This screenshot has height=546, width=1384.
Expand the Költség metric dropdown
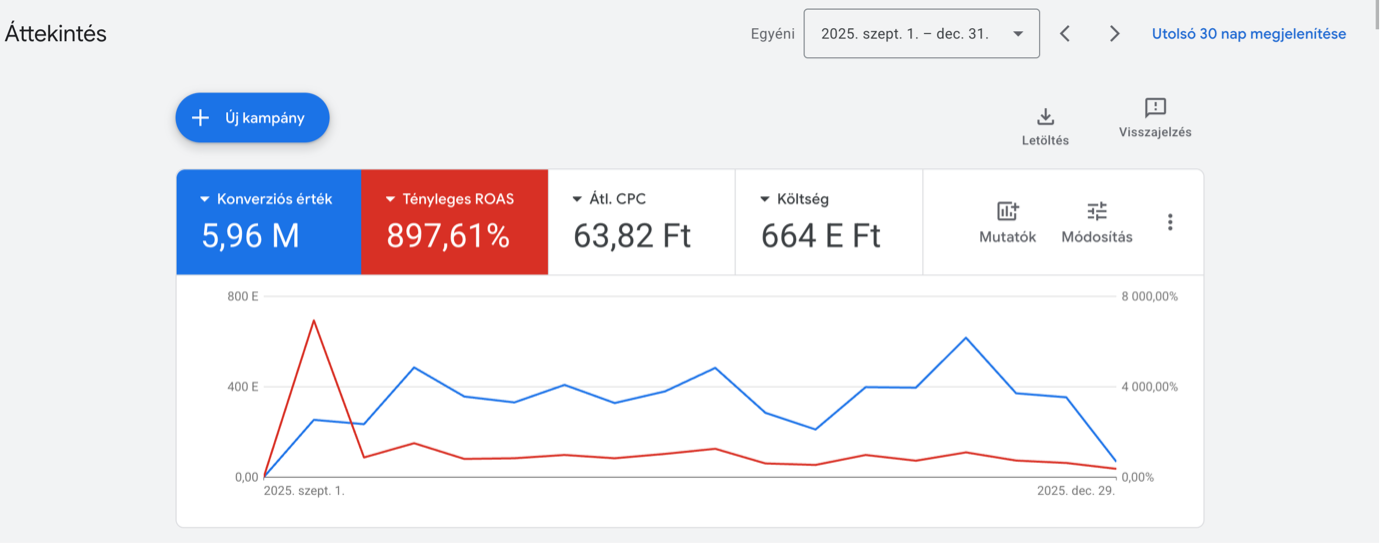coord(764,199)
